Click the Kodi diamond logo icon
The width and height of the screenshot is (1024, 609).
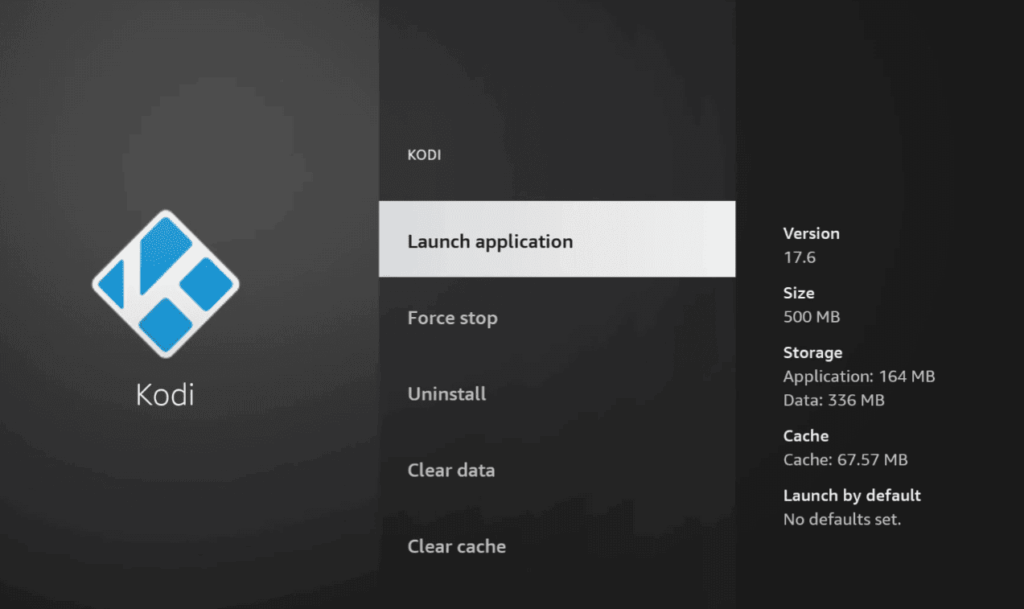coord(165,284)
